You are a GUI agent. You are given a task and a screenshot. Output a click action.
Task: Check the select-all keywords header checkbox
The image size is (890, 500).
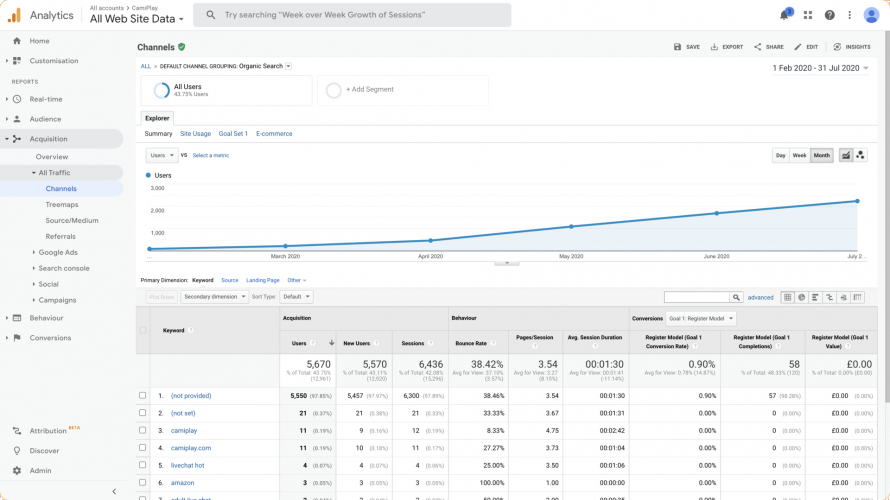pyautogui.click(x=143, y=330)
